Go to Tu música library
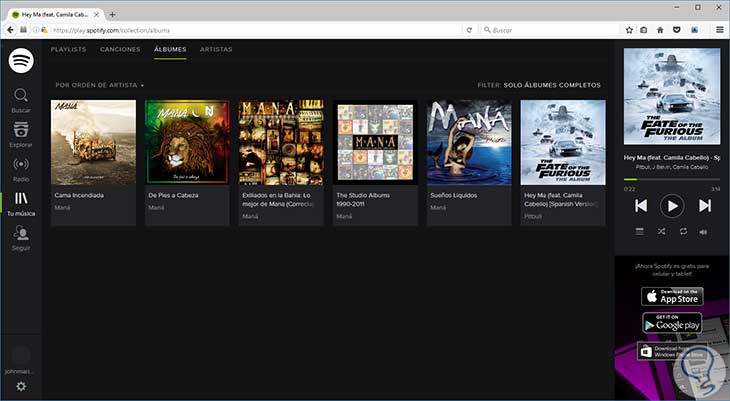The image size is (730, 401). (x=21, y=204)
